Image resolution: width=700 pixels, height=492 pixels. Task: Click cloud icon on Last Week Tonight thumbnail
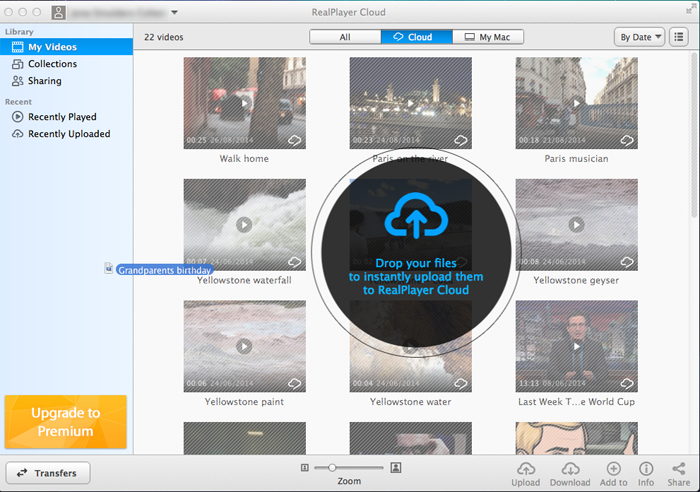(627, 383)
